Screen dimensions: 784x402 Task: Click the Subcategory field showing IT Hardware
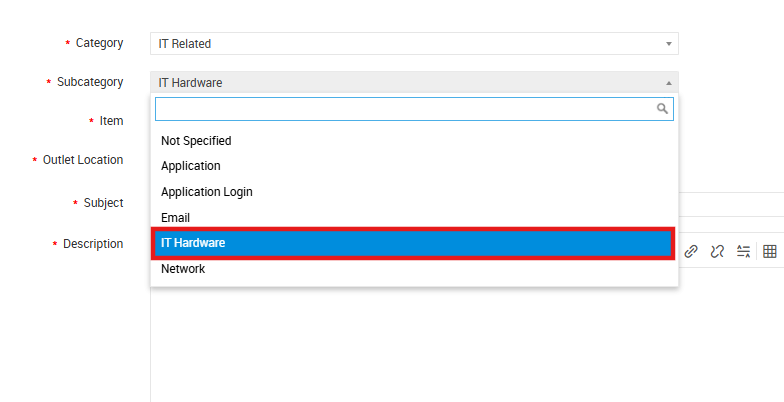coord(400,83)
